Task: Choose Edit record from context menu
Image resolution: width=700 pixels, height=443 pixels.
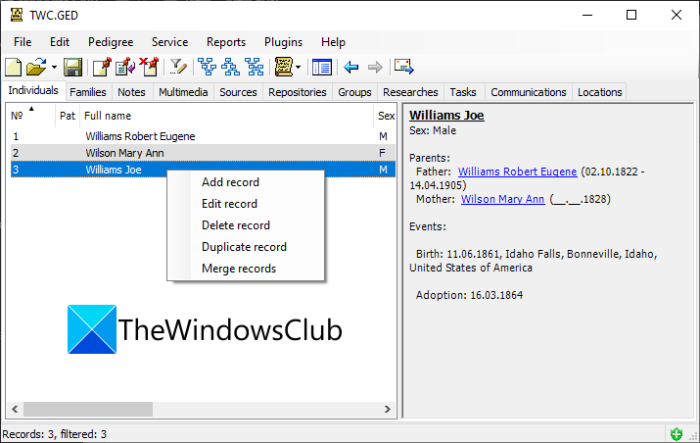Action: click(246, 204)
